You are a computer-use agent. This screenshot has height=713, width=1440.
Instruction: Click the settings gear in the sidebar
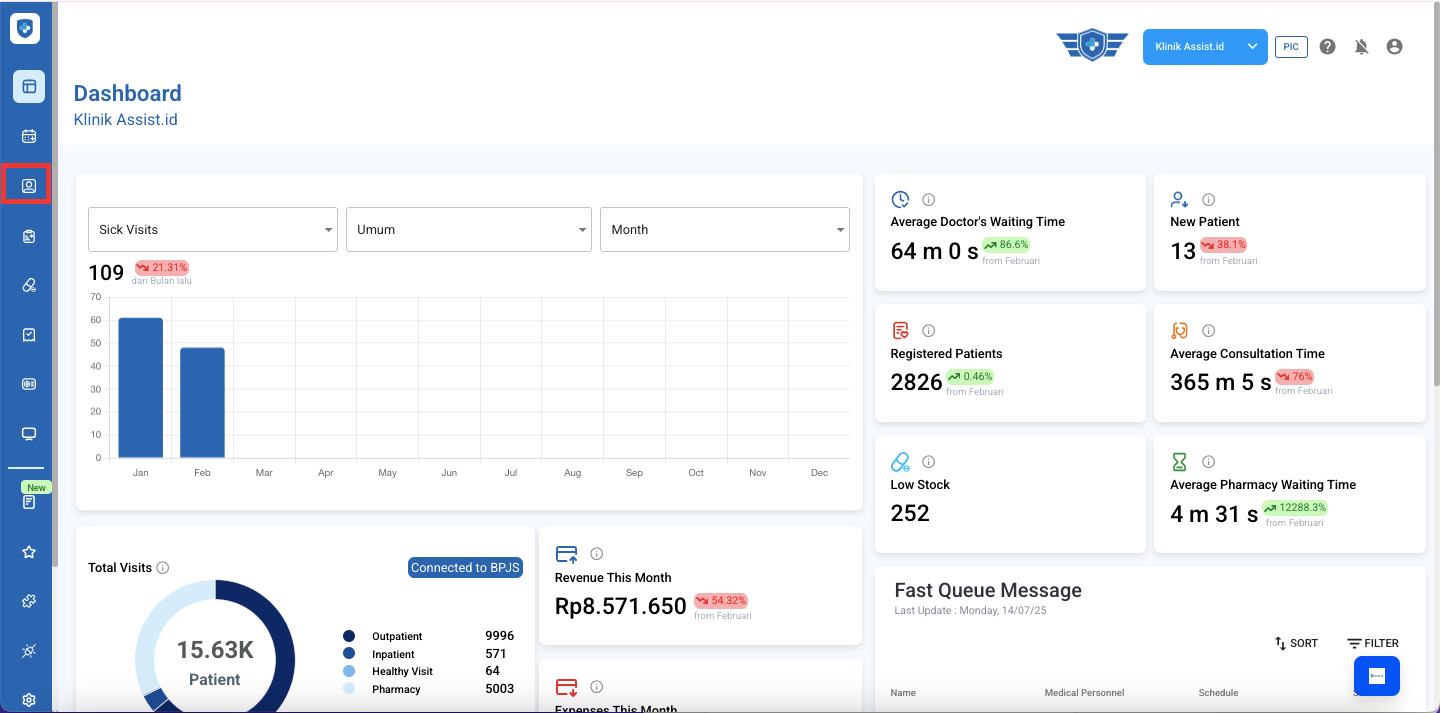pos(29,700)
